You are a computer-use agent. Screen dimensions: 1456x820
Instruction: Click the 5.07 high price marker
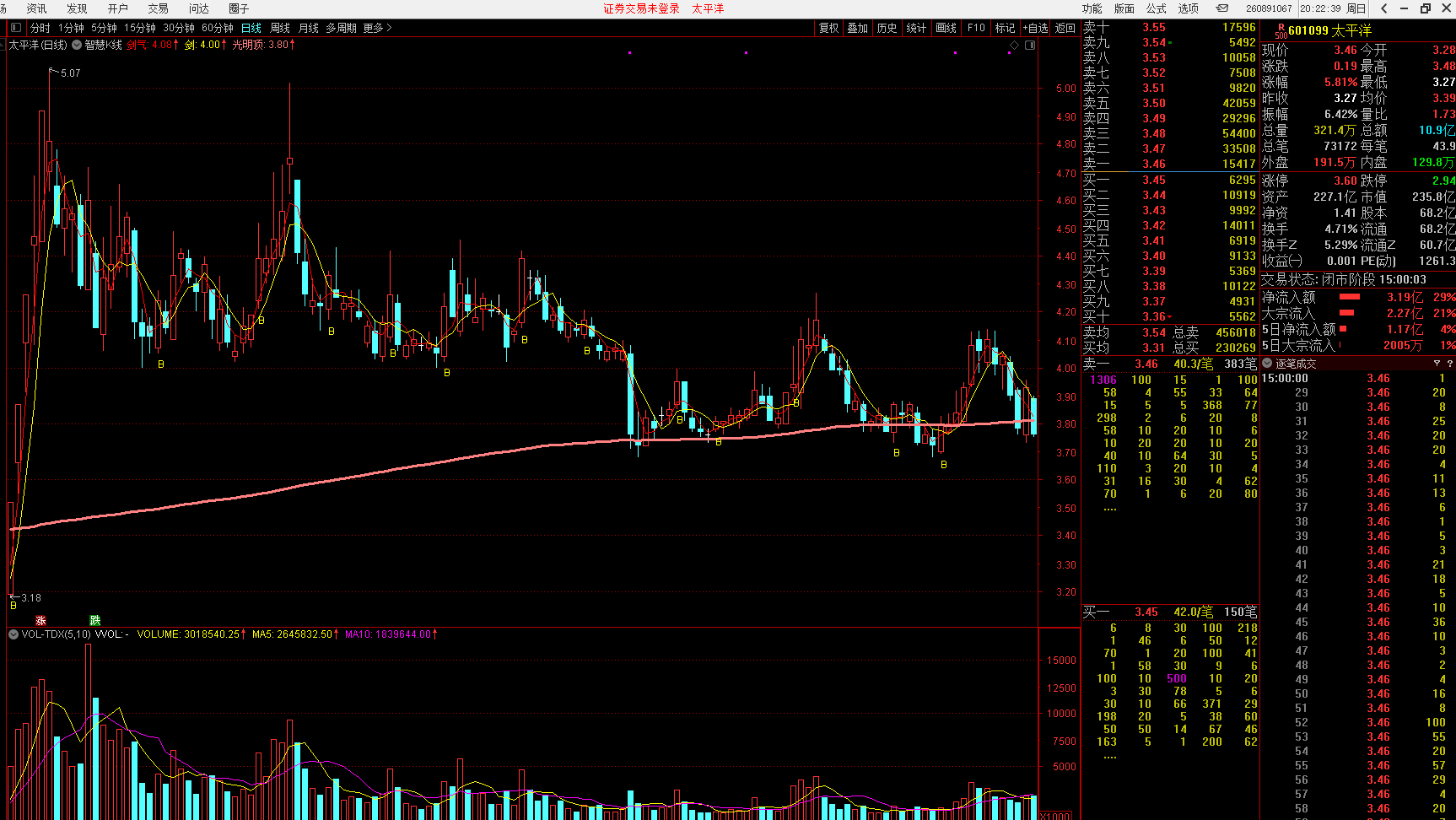(71, 73)
